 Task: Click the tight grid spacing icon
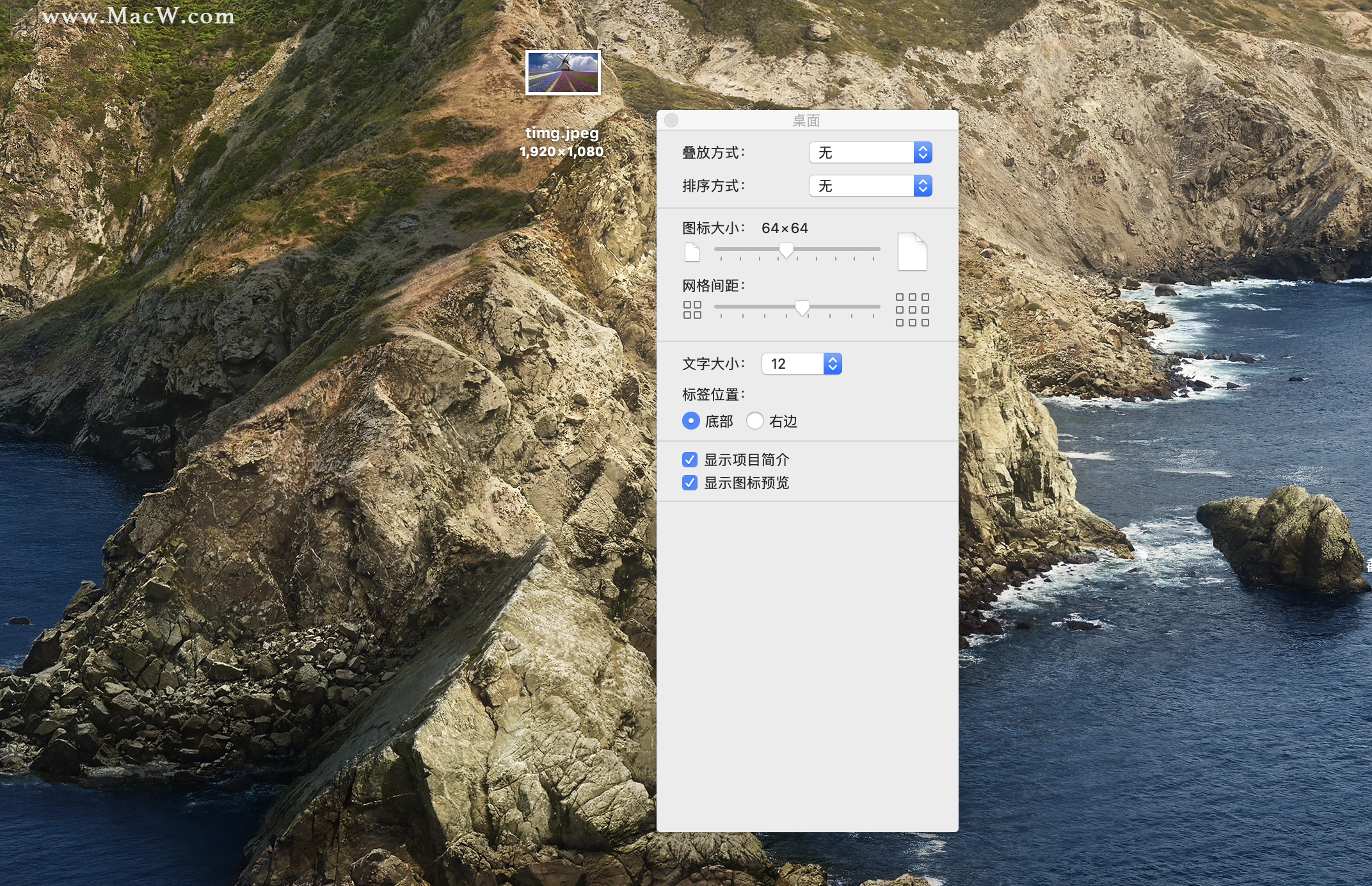pyautogui.click(x=692, y=310)
